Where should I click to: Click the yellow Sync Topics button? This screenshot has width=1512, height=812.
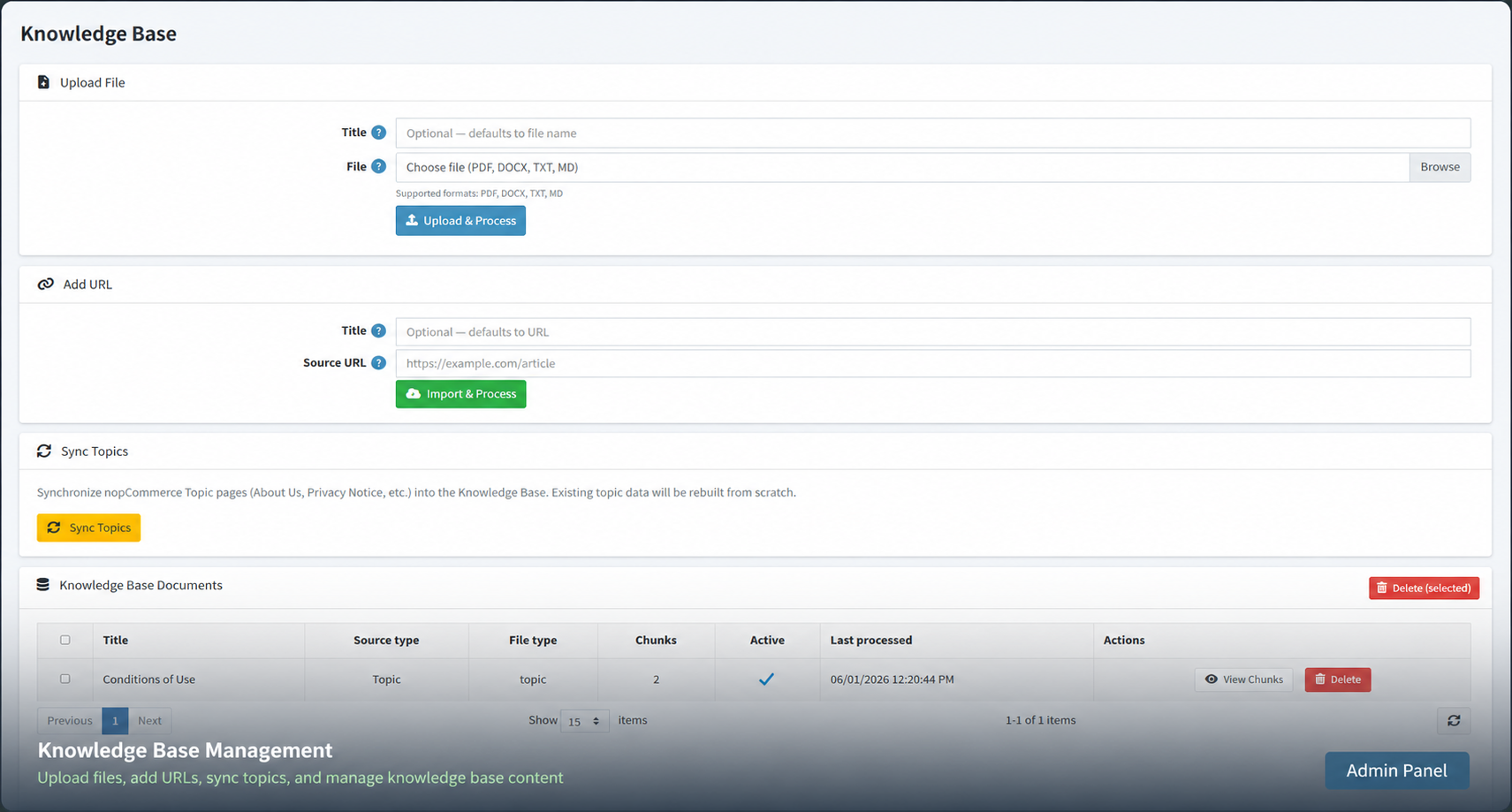(x=88, y=527)
